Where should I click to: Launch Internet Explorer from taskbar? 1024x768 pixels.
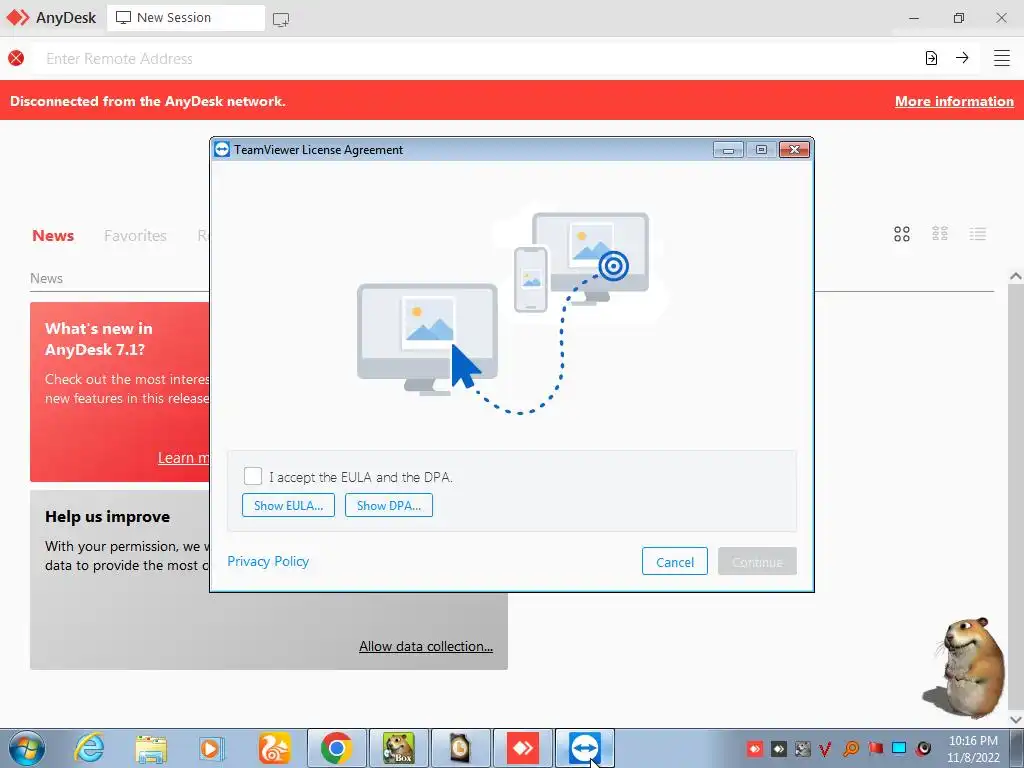tap(89, 748)
